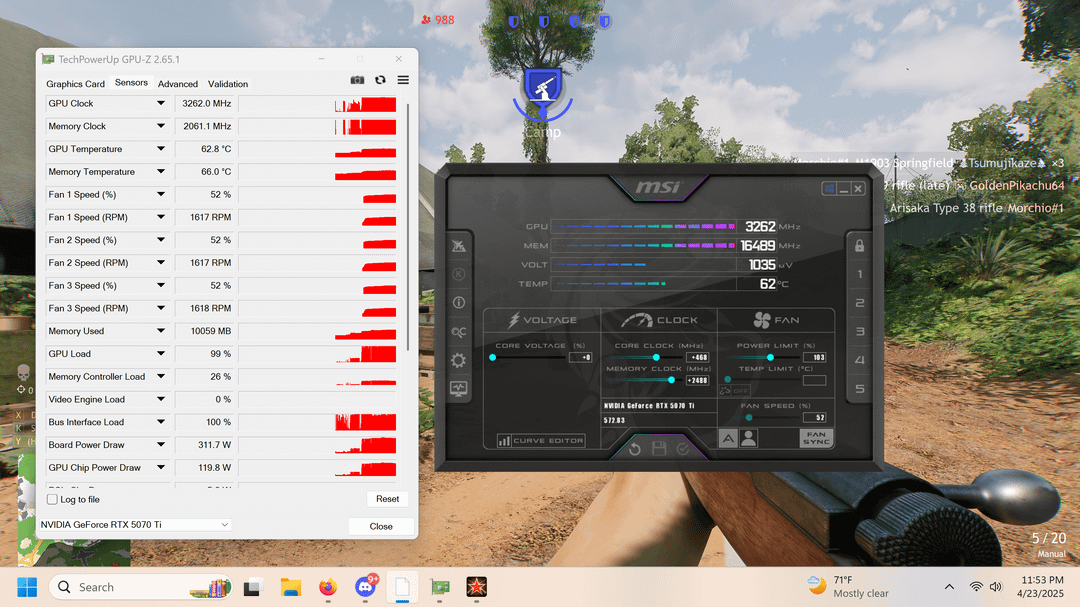The width and height of the screenshot is (1080, 607).
Task: Select Afterburner profile slot 4
Action: [x=860, y=360]
